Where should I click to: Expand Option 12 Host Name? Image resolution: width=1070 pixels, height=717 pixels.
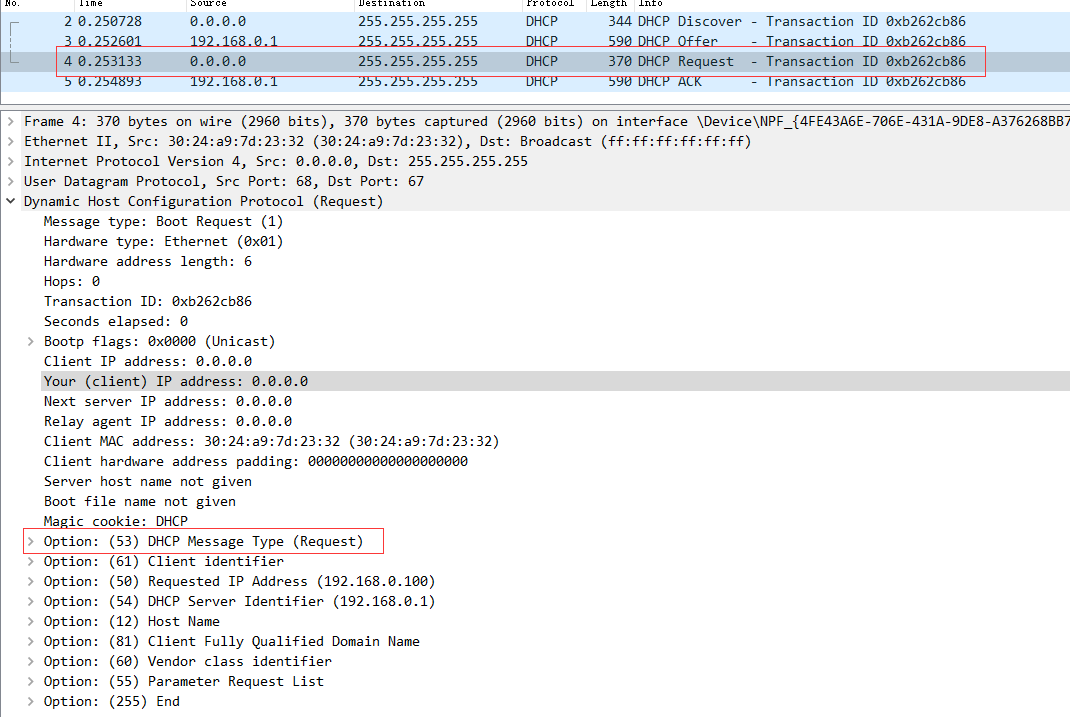pos(31,621)
